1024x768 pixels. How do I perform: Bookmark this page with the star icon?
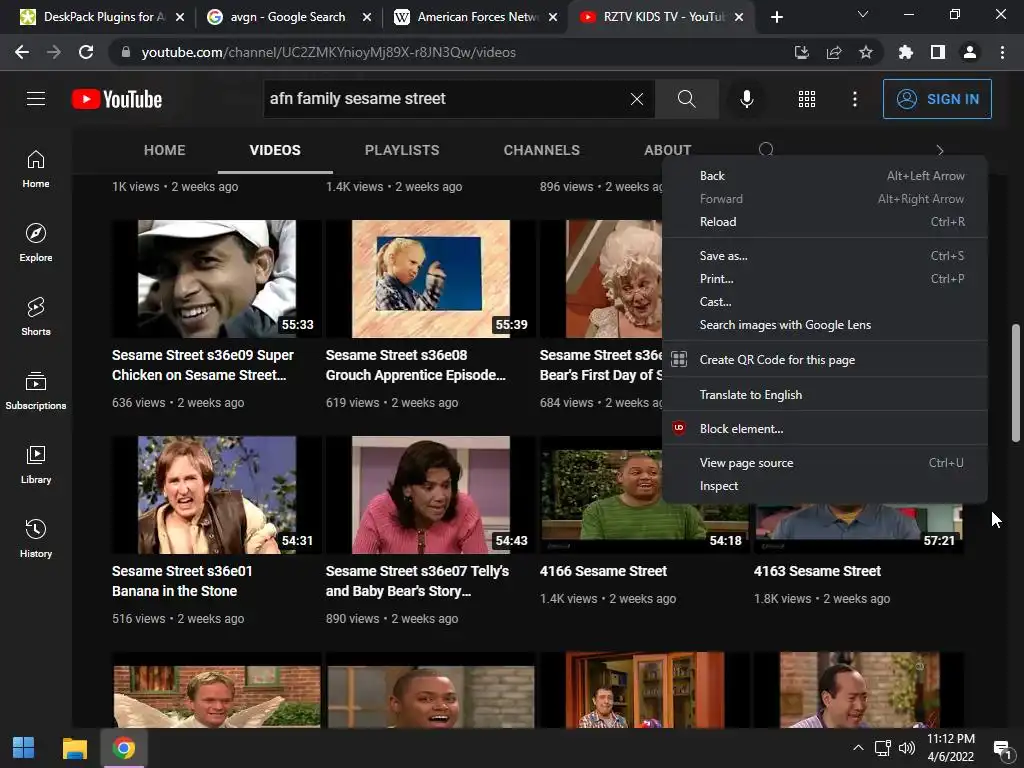click(866, 52)
